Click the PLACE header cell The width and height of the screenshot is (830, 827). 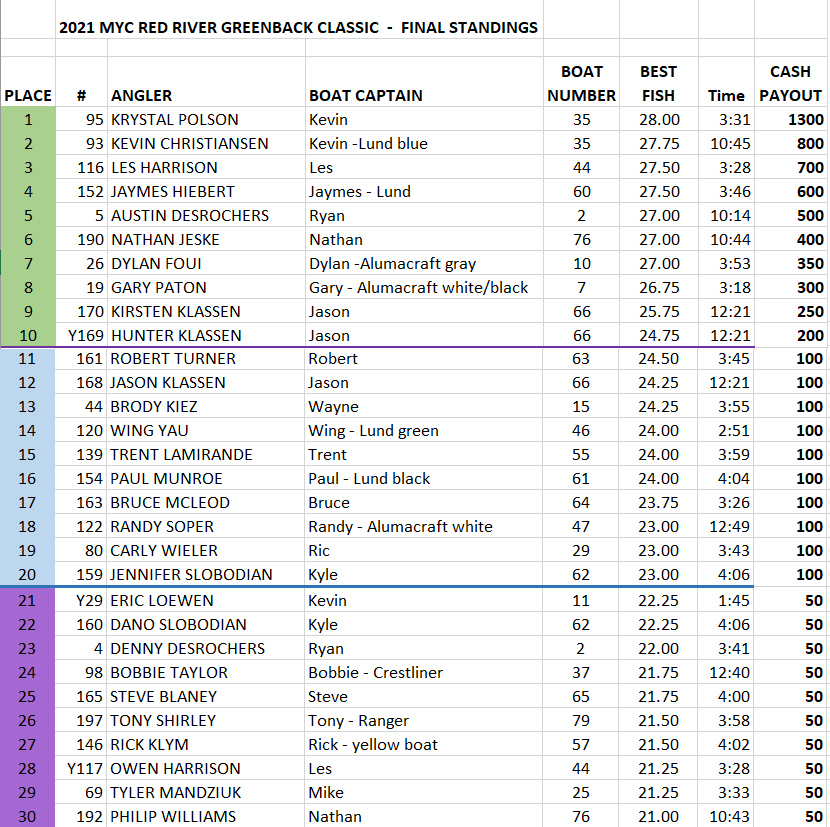pos(28,96)
